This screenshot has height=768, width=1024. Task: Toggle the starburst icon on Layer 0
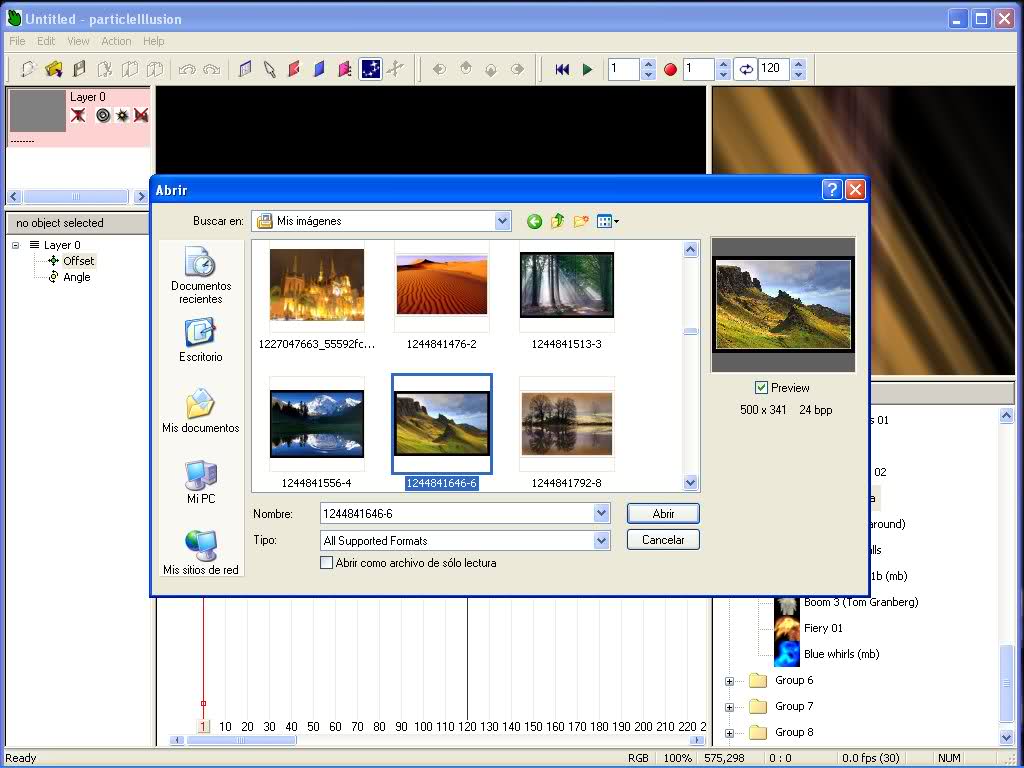pos(122,116)
